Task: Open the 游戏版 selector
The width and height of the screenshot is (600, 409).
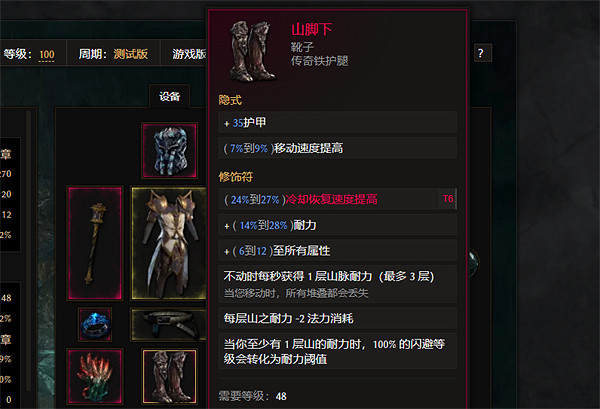Action: [x=189, y=54]
